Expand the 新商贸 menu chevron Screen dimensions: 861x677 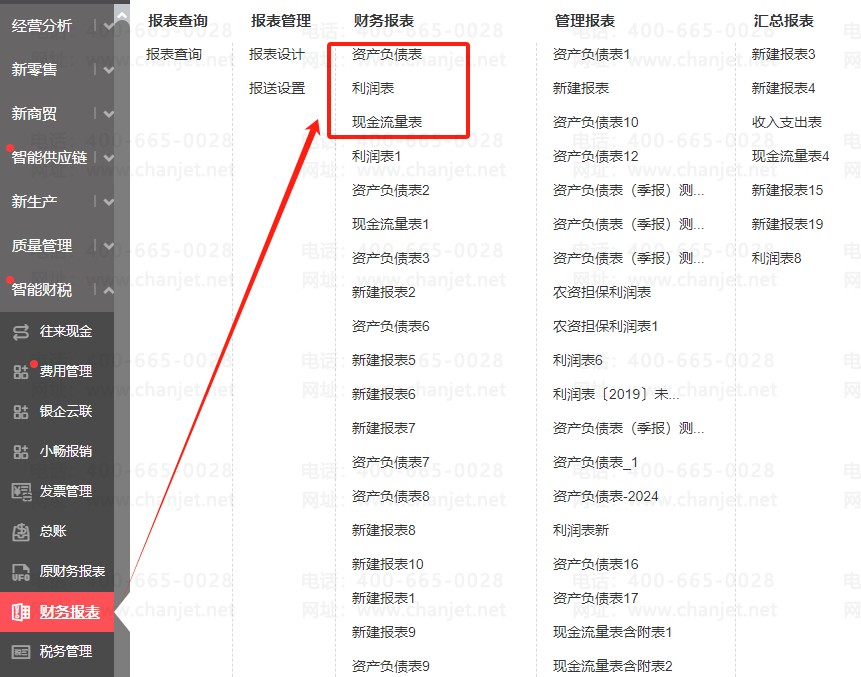[109, 114]
